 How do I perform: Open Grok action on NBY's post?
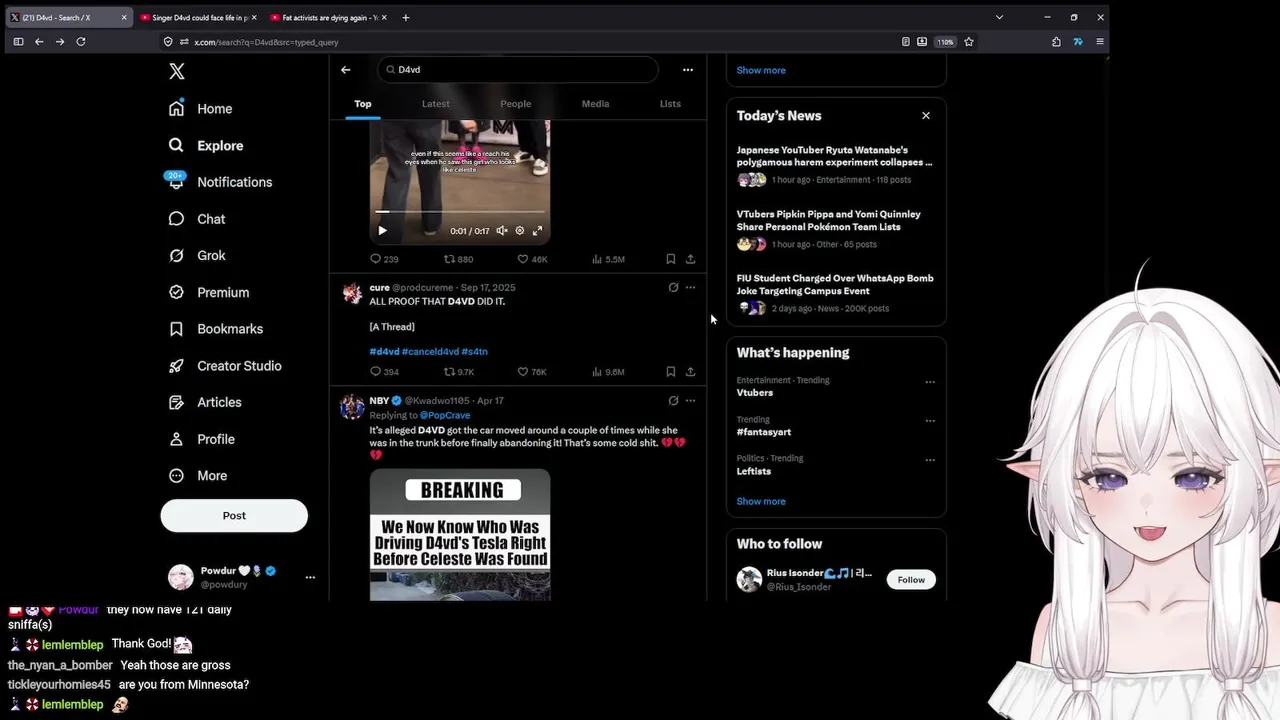pyautogui.click(x=673, y=401)
